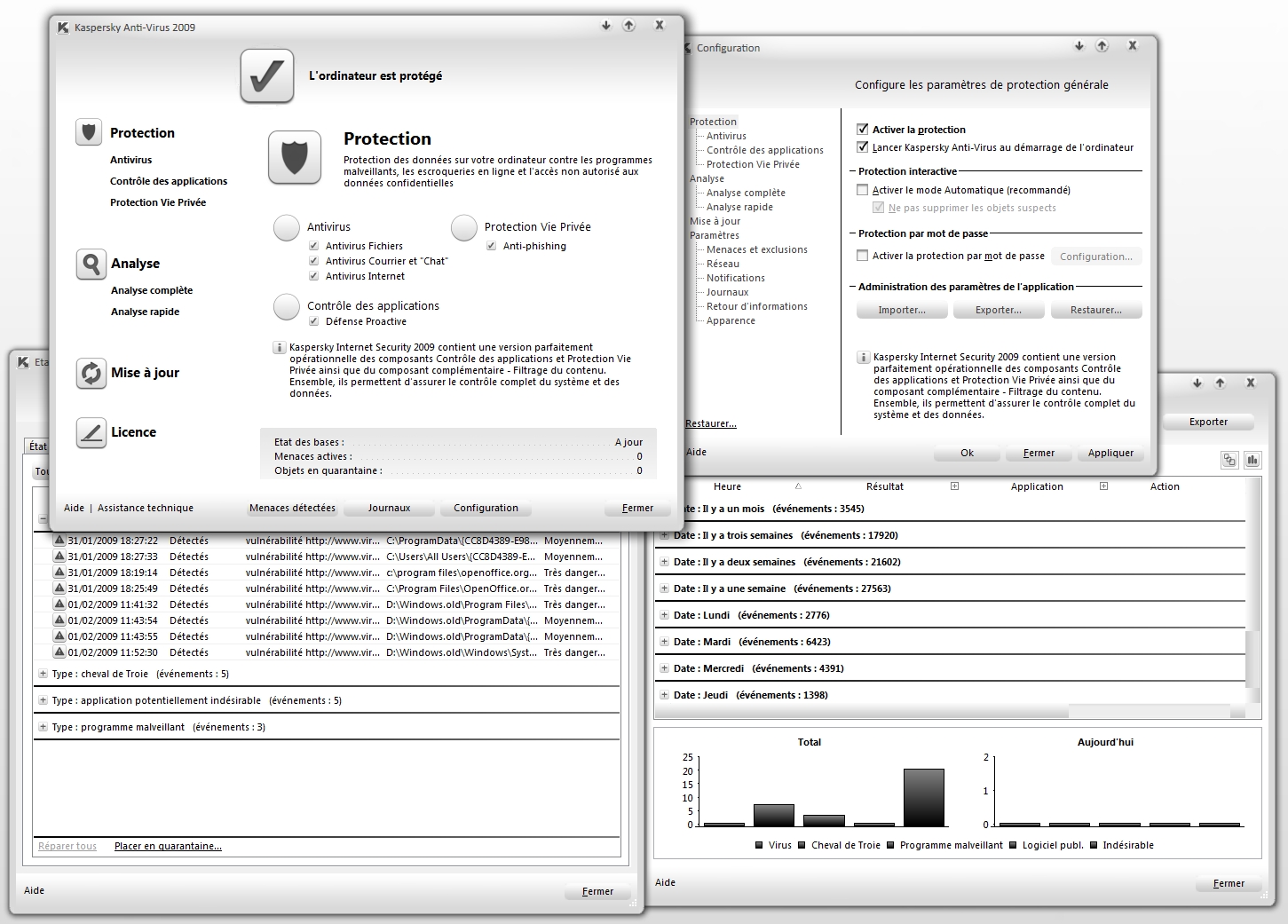
Task: Open the Journaux button in main window
Action: [389, 508]
